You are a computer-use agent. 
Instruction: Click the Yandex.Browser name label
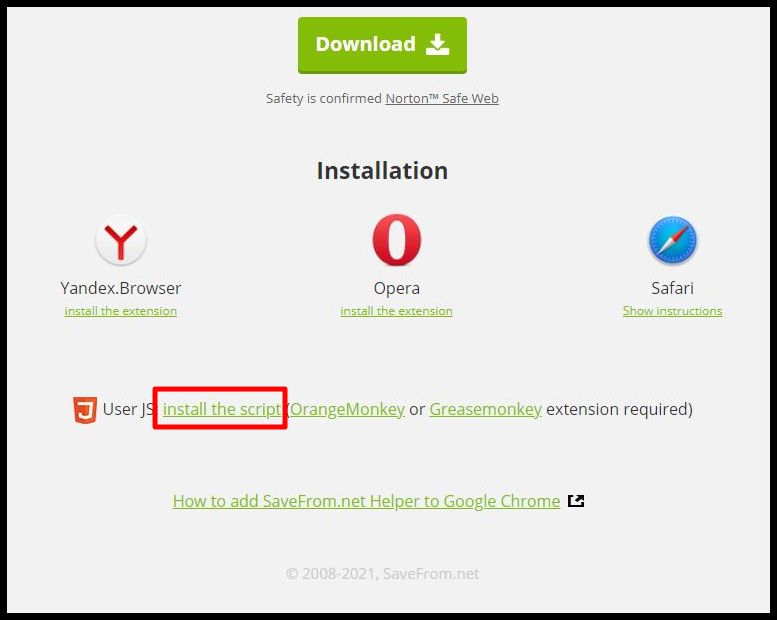pyautogui.click(x=120, y=288)
